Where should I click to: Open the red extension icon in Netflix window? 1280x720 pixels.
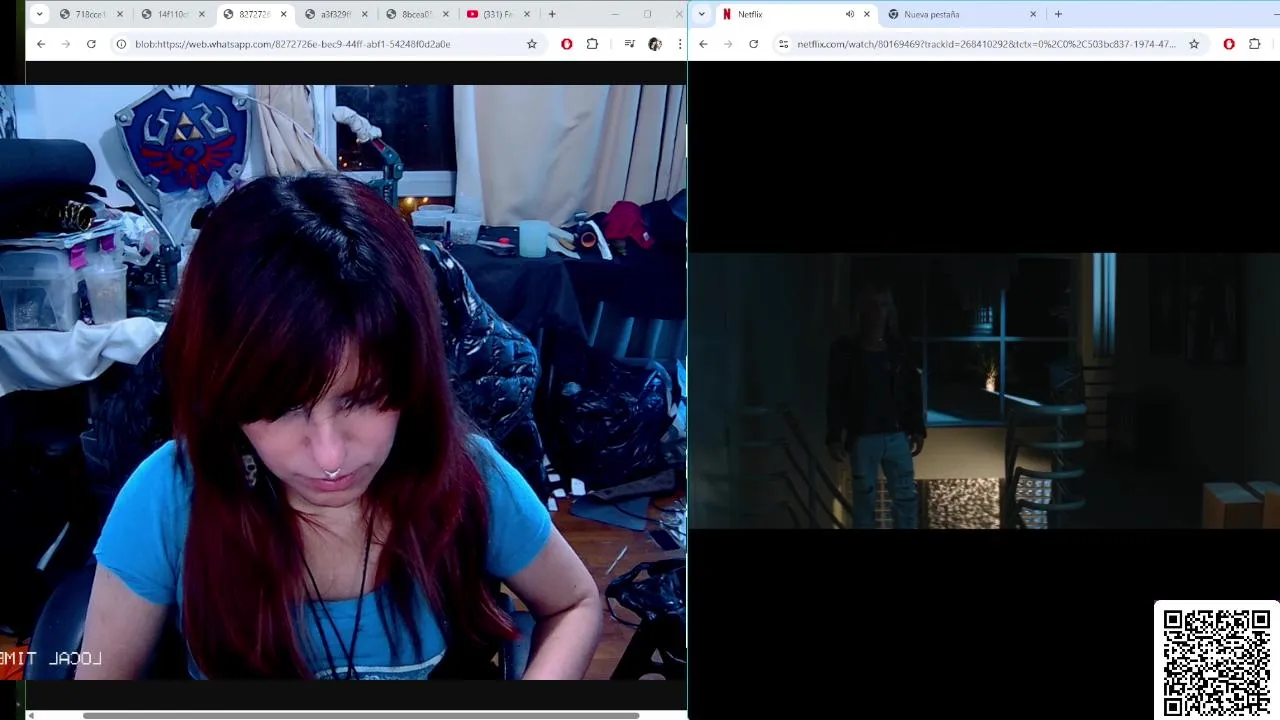pyautogui.click(x=1229, y=44)
